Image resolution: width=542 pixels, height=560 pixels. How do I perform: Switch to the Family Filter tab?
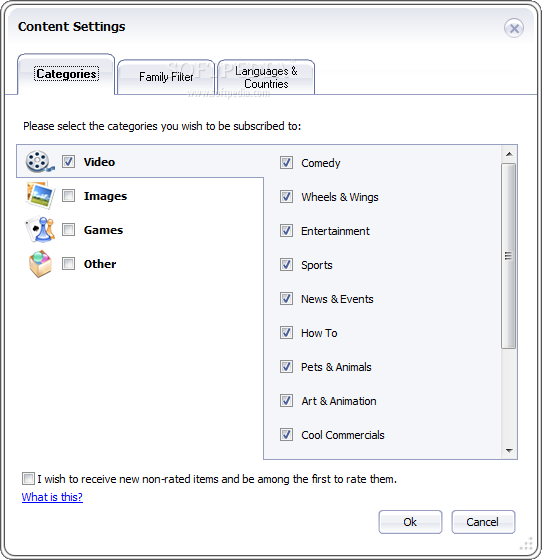tap(166, 77)
